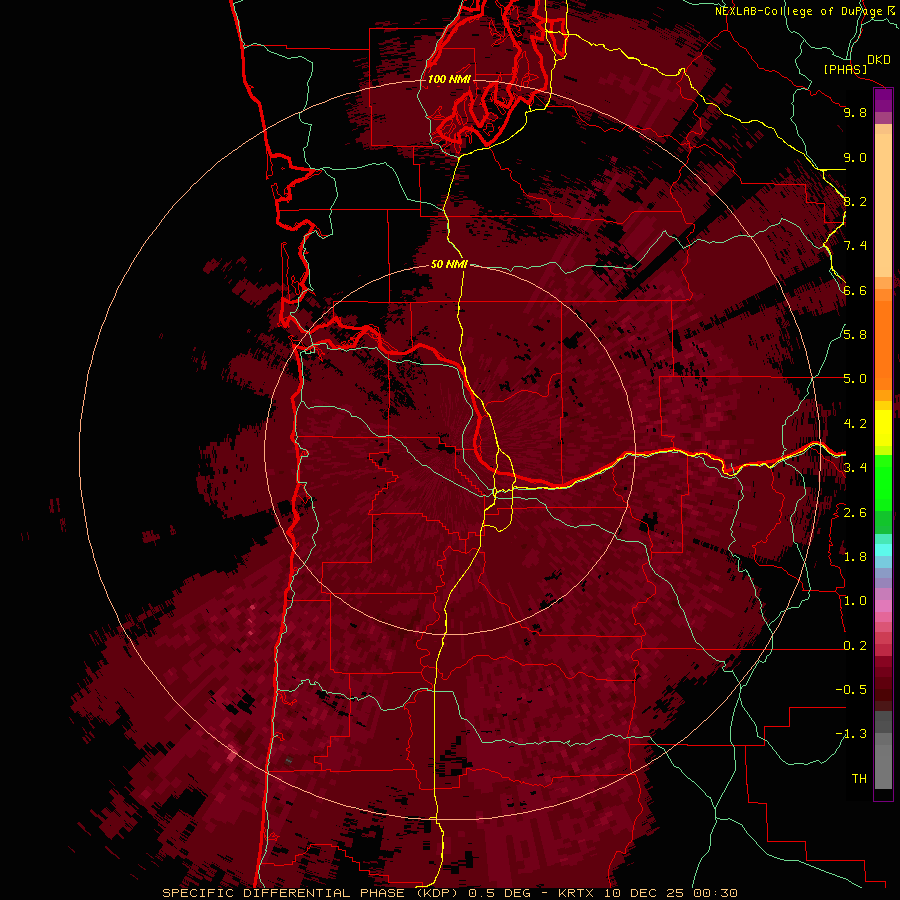900x900 pixels.
Task: Click the 6.6 value on color scale
Action: pos(855,290)
